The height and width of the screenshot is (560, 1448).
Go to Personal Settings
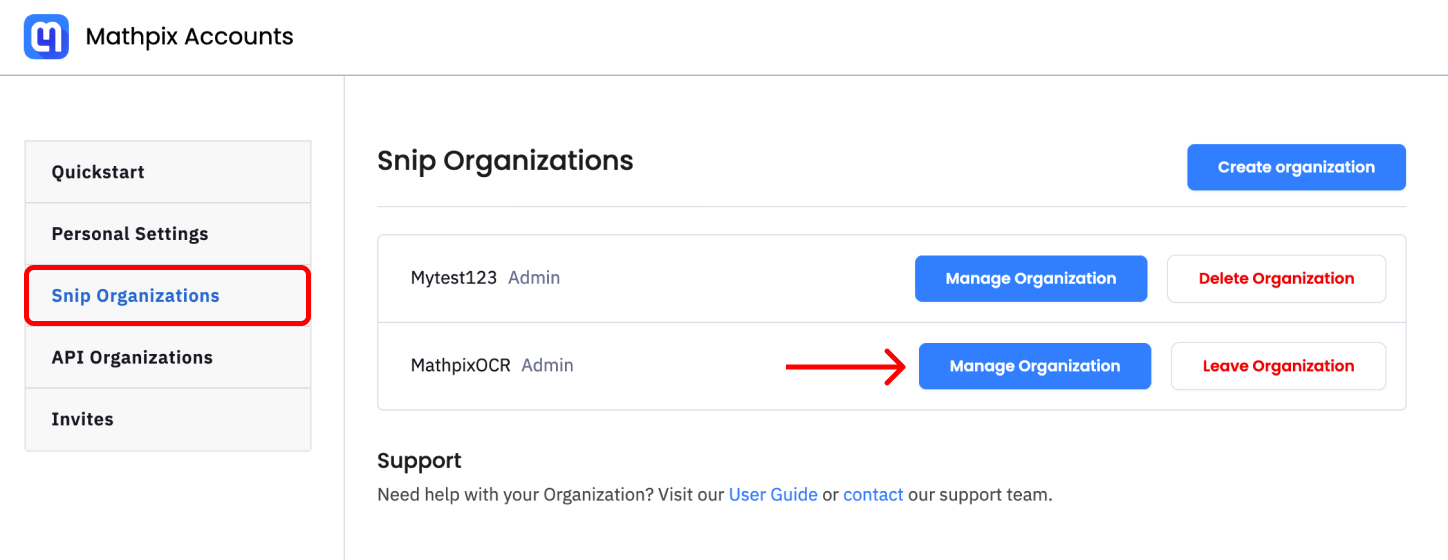[168, 234]
